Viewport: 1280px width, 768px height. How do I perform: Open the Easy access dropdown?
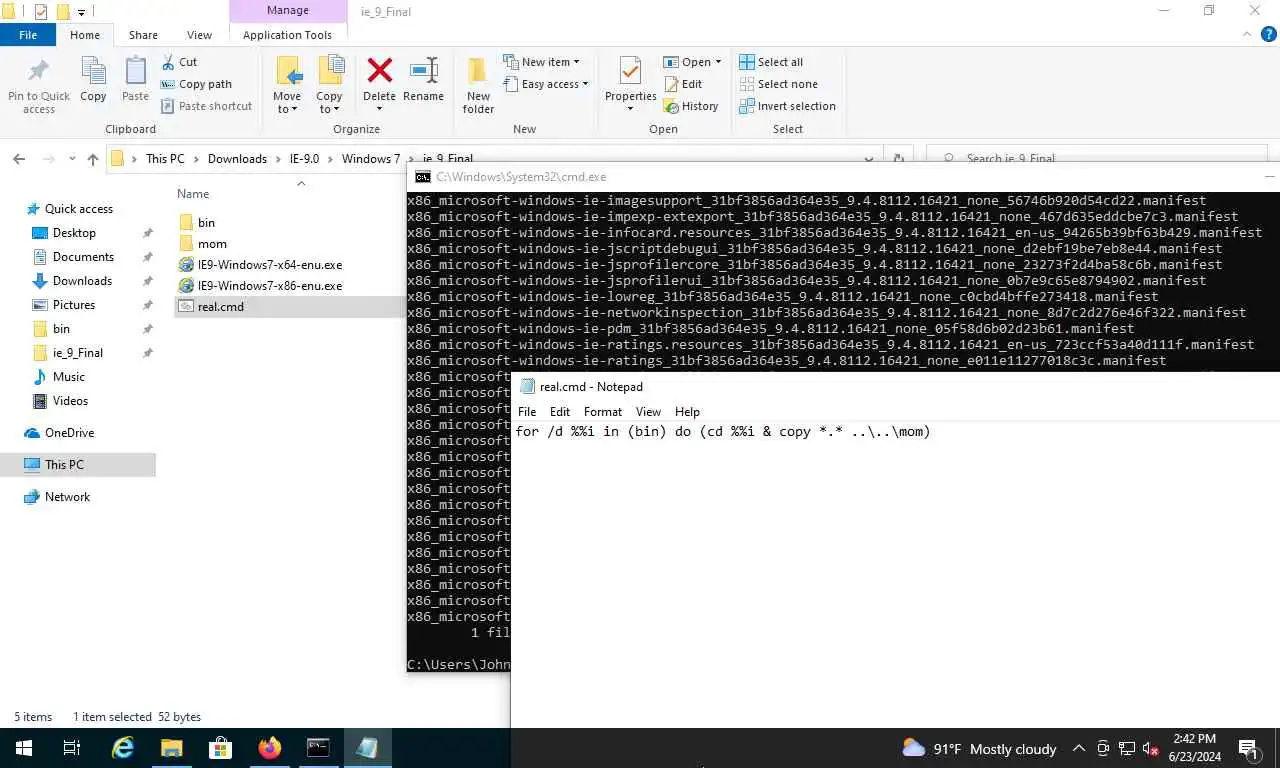click(x=545, y=84)
